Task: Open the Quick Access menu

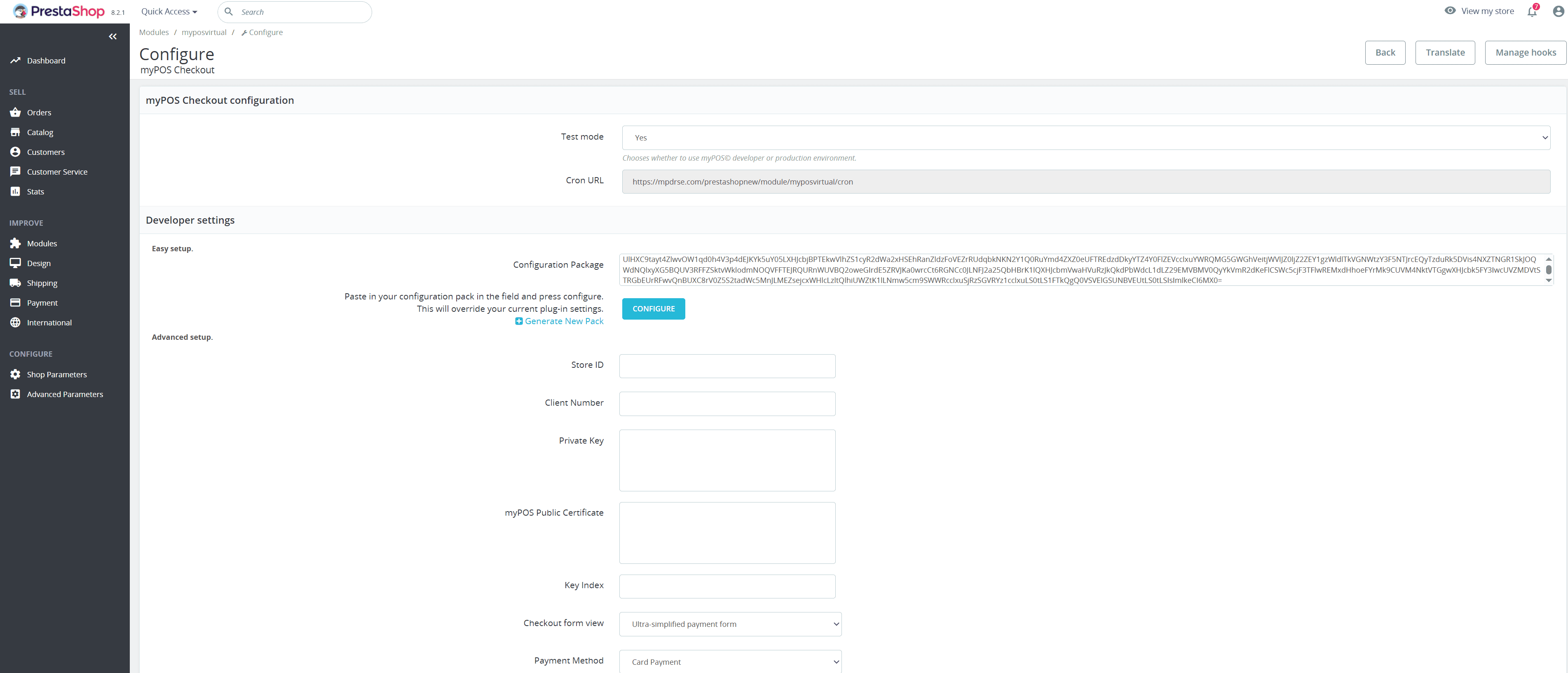Action: (169, 11)
